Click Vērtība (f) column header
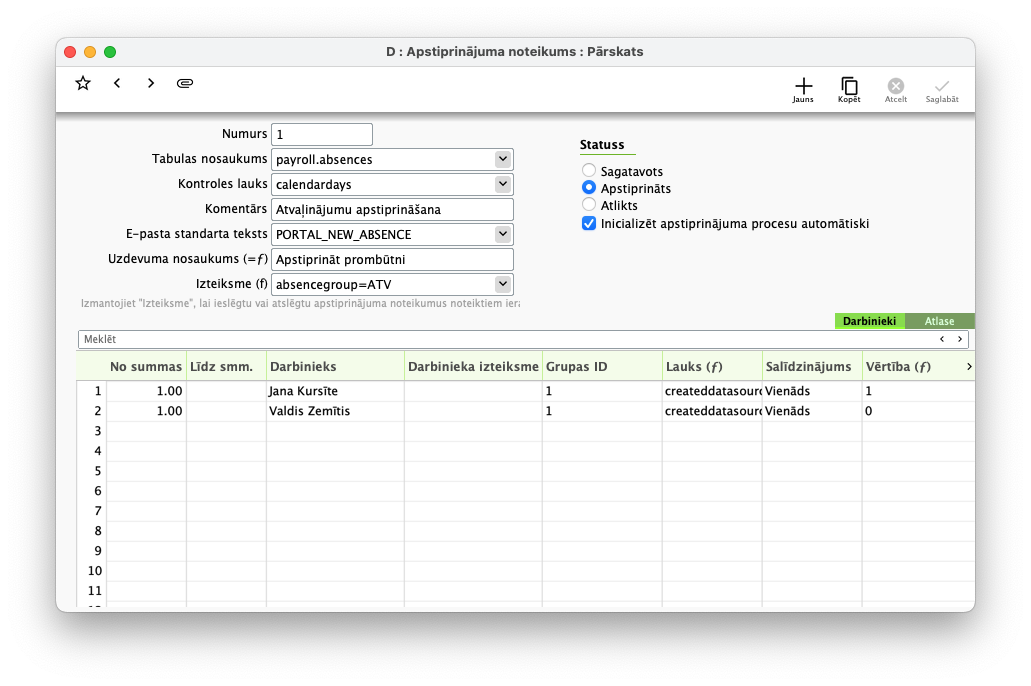 pyautogui.click(x=913, y=366)
